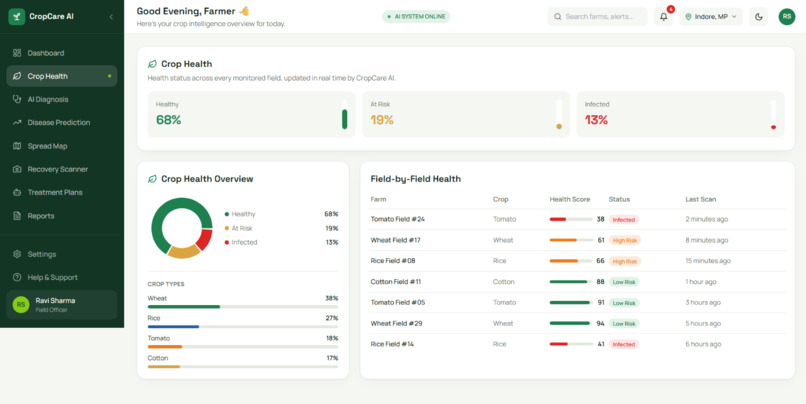The width and height of the screenshot is (806, 404).
Task: Click the RS avatar in the sidebar
Action: [x=21, y=304]
